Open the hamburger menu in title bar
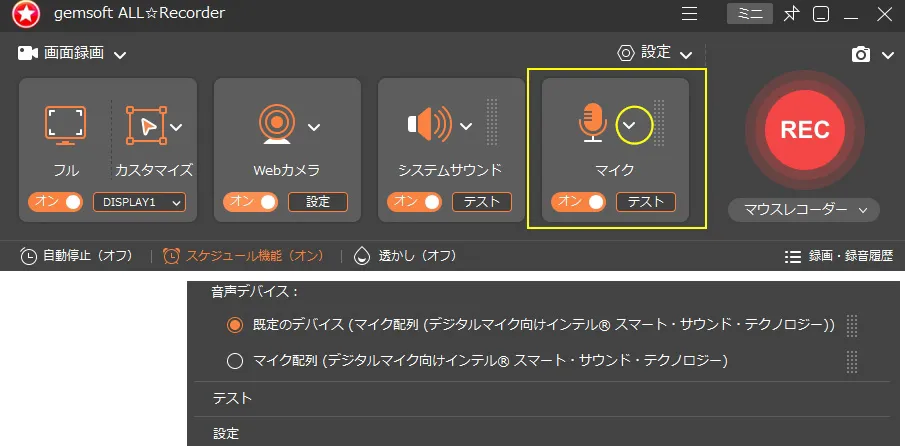Viewport: 905px width, 446px height. tap(689, 14)
